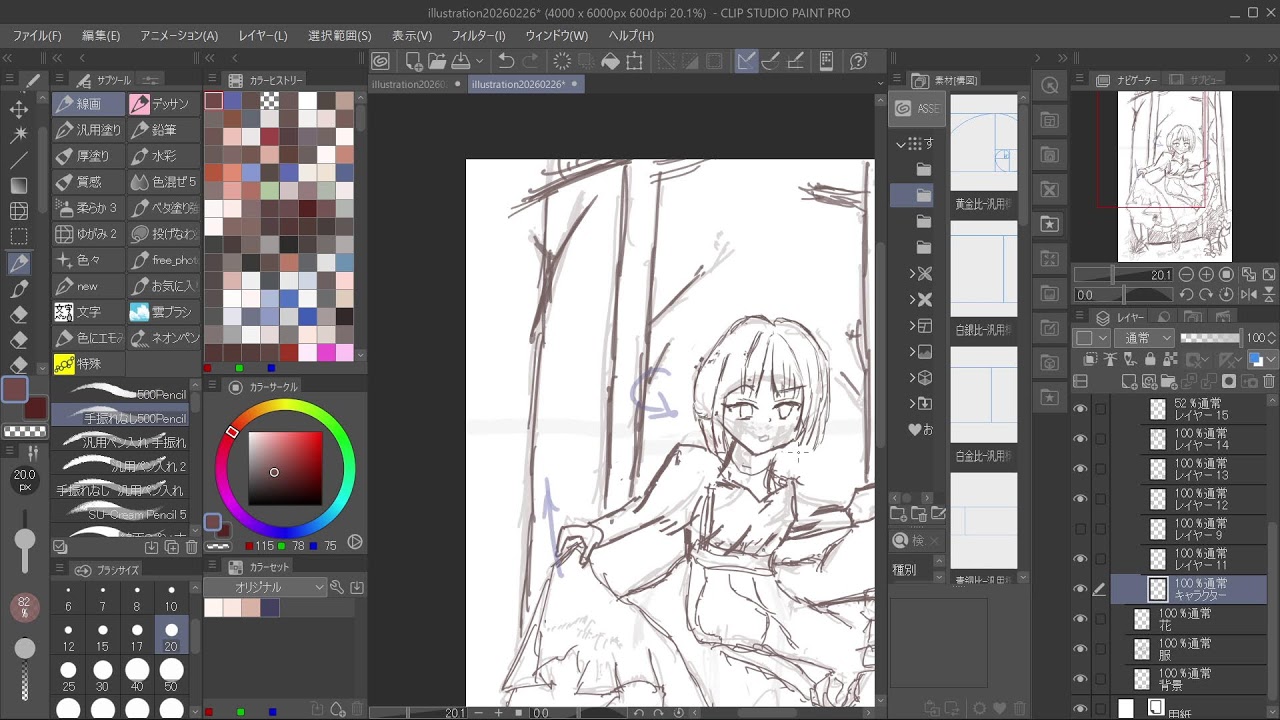This screenshot has width=1280, height=720.
Task: Create a new canvas from the command bar
Action: coord(412,61)
